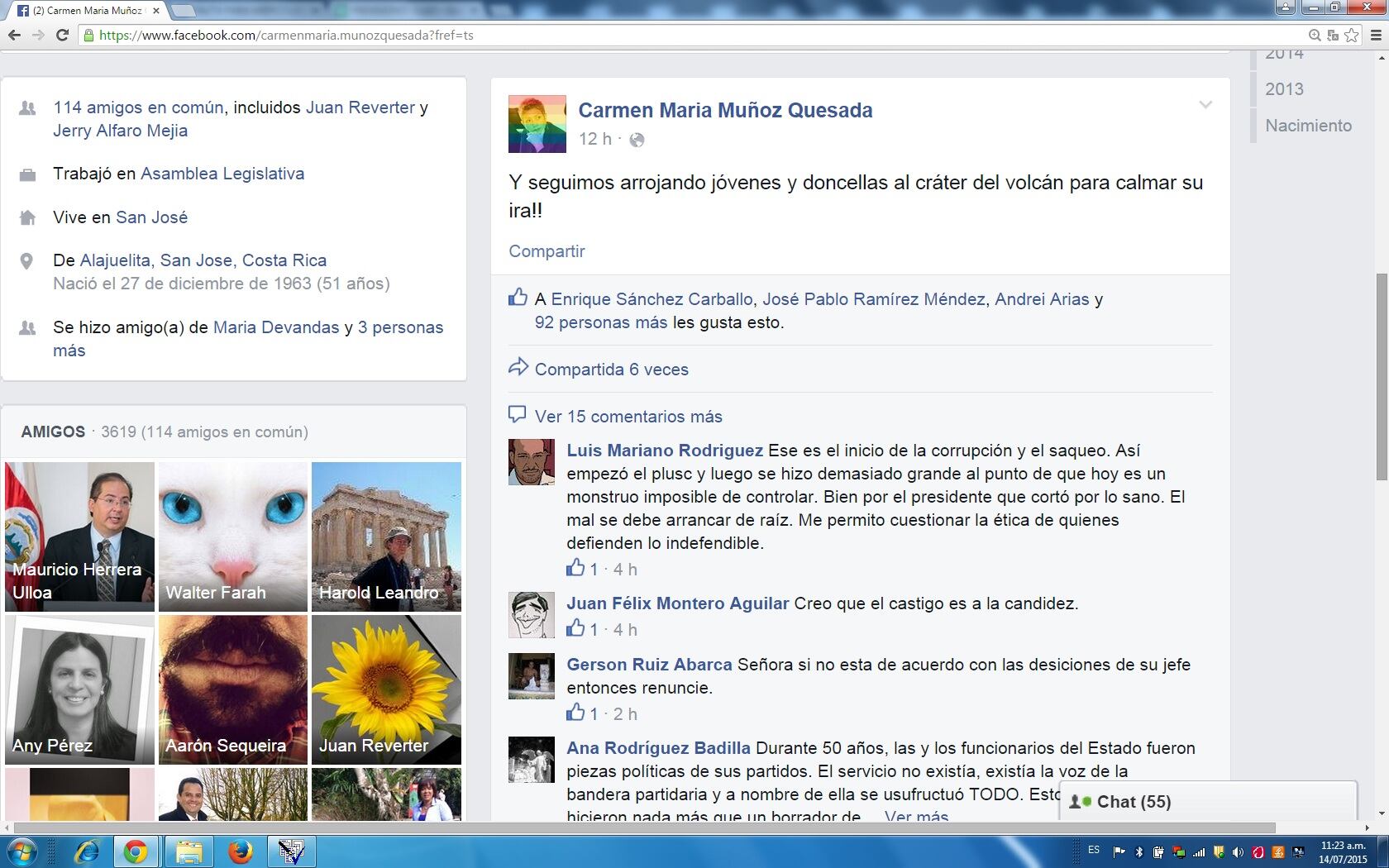Open Walter Farah's friend thumbnail
The height and width of the screenshot is (868, 1389).
click(x=233, y=537)
